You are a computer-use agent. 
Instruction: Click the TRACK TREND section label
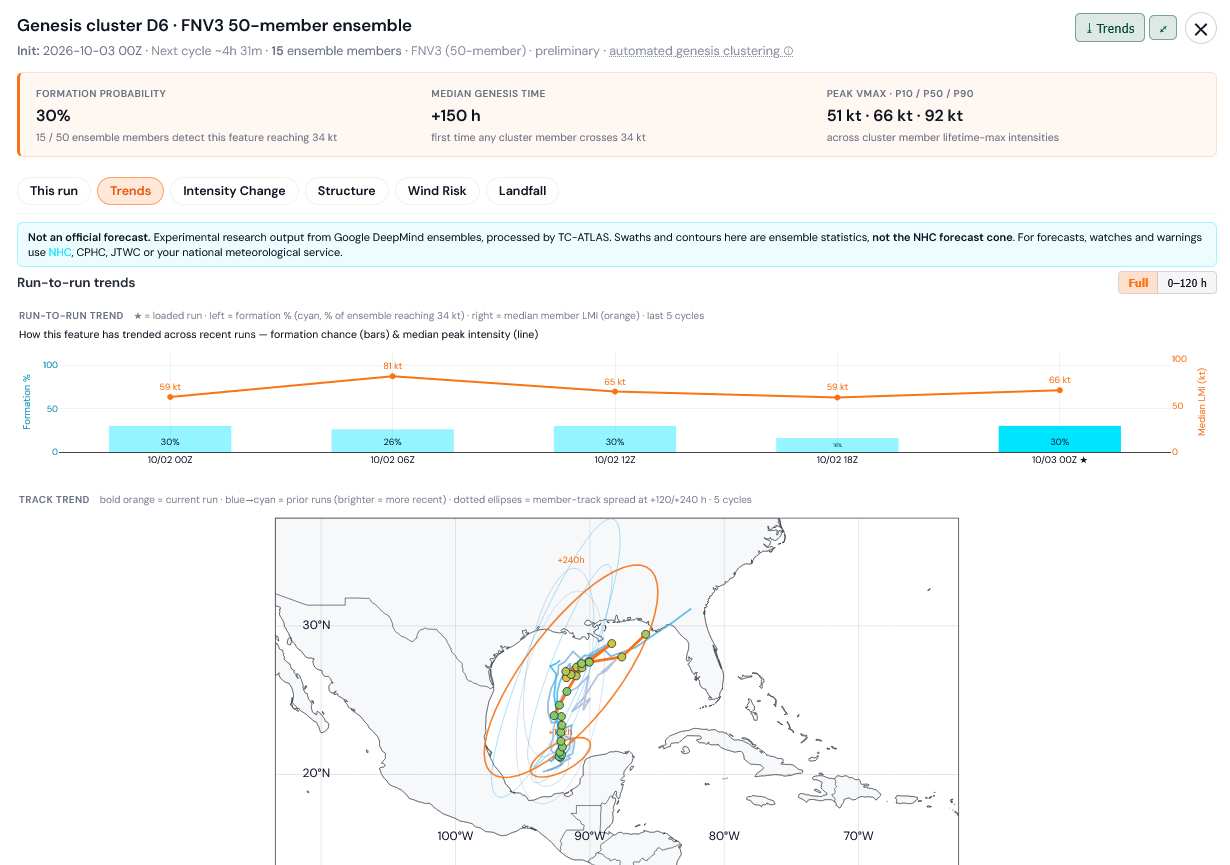point(54,499)
